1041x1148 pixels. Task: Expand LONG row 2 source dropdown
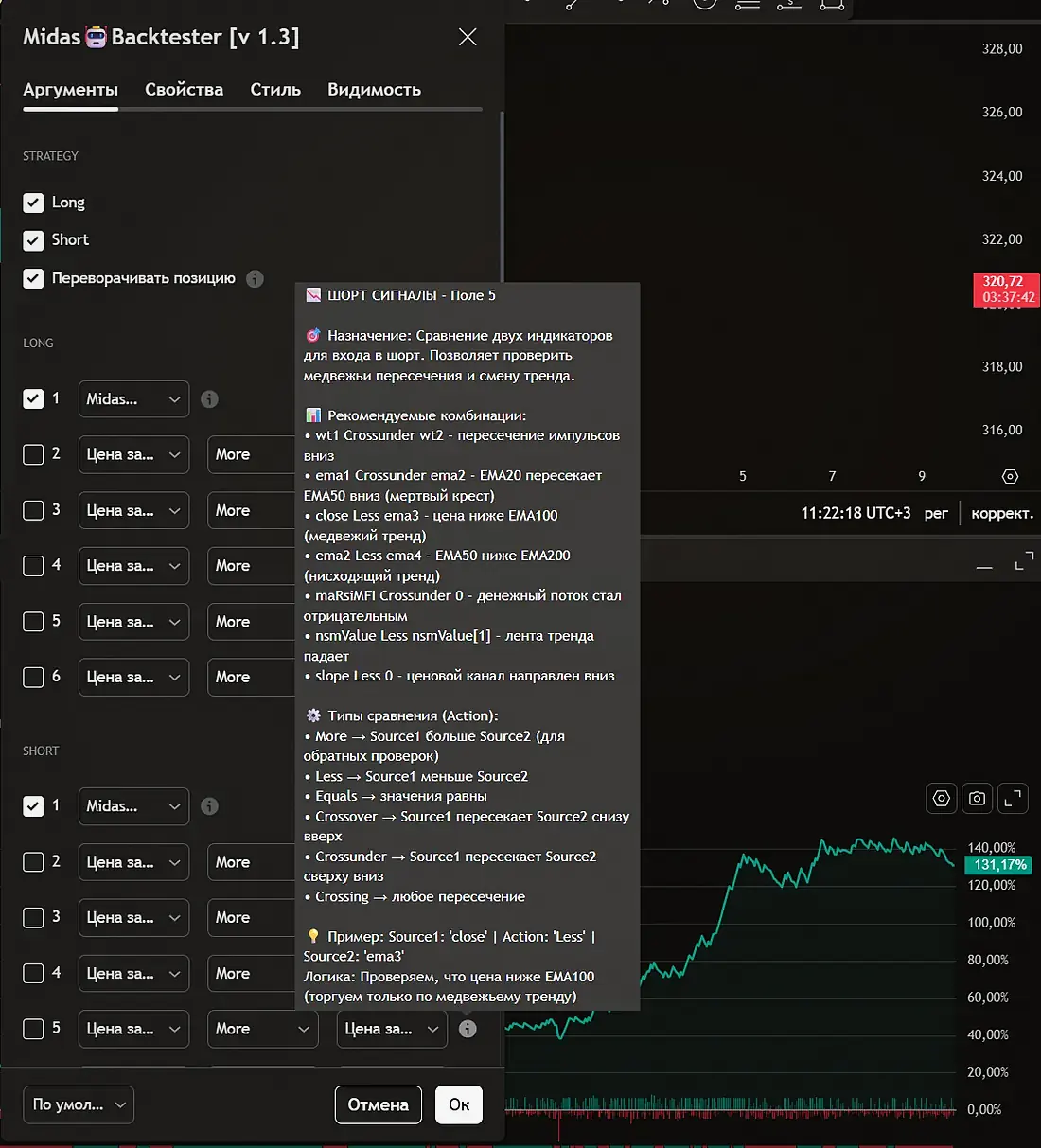tap(133, 454)
